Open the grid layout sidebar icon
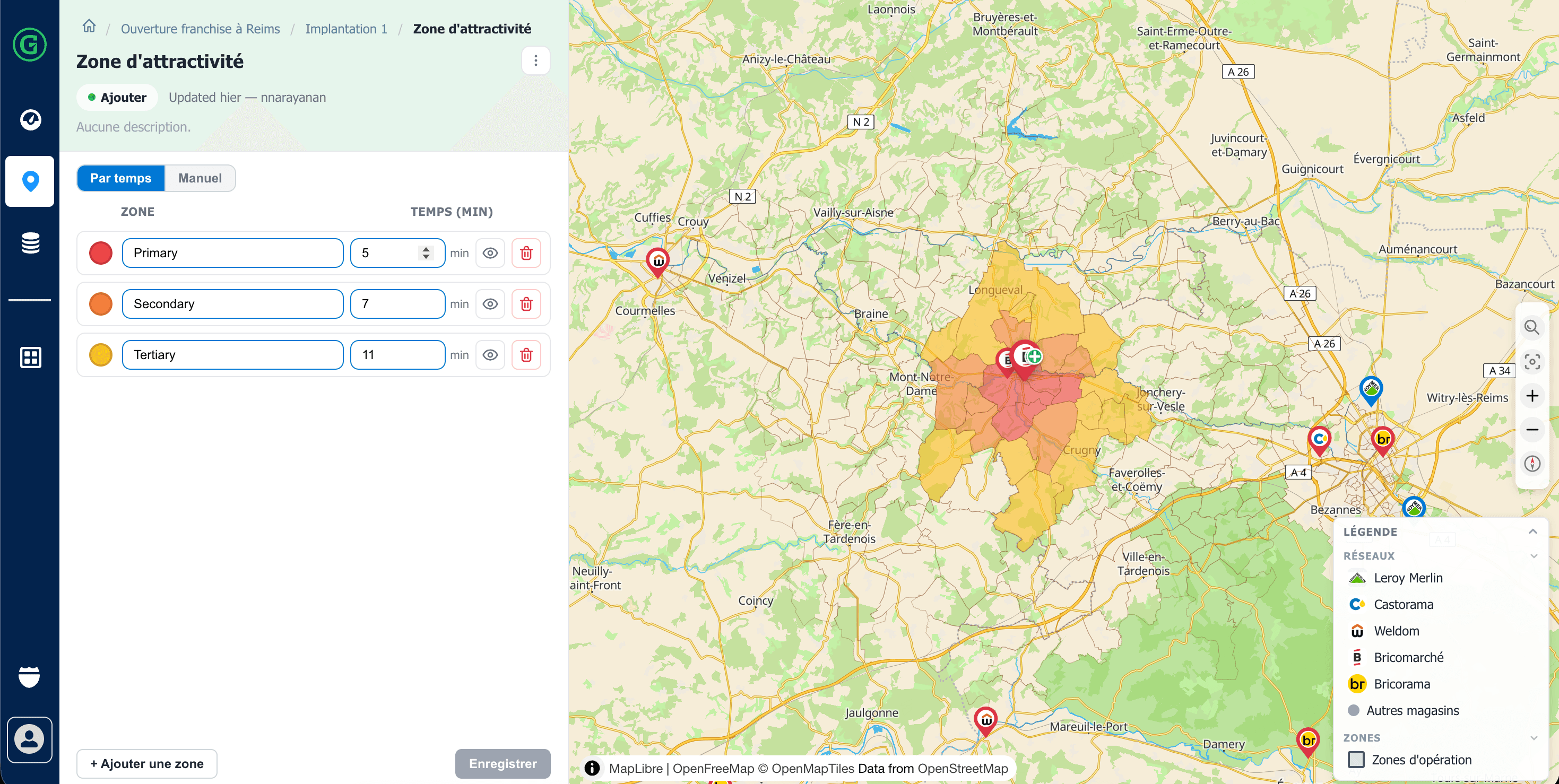1559x784 pixels. pos(30,357)
